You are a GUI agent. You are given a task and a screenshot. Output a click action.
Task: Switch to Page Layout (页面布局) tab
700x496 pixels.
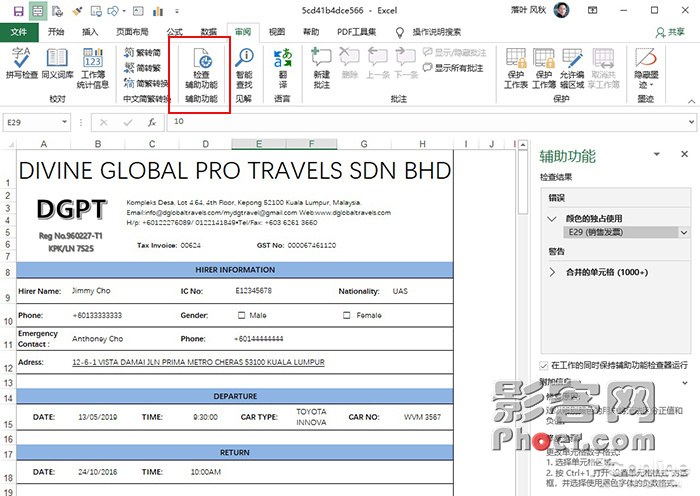tap(132, 32)
